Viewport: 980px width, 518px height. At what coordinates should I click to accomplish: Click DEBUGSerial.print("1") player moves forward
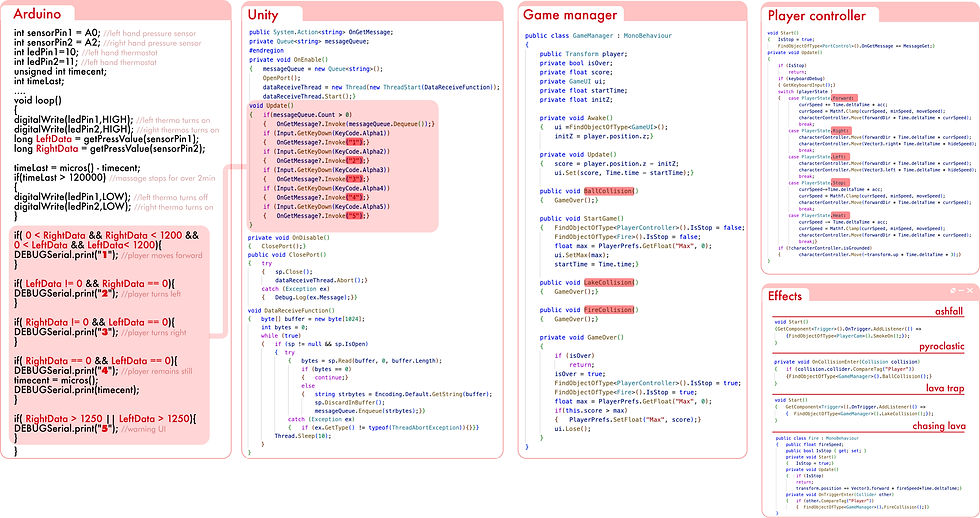coord(108,255)
